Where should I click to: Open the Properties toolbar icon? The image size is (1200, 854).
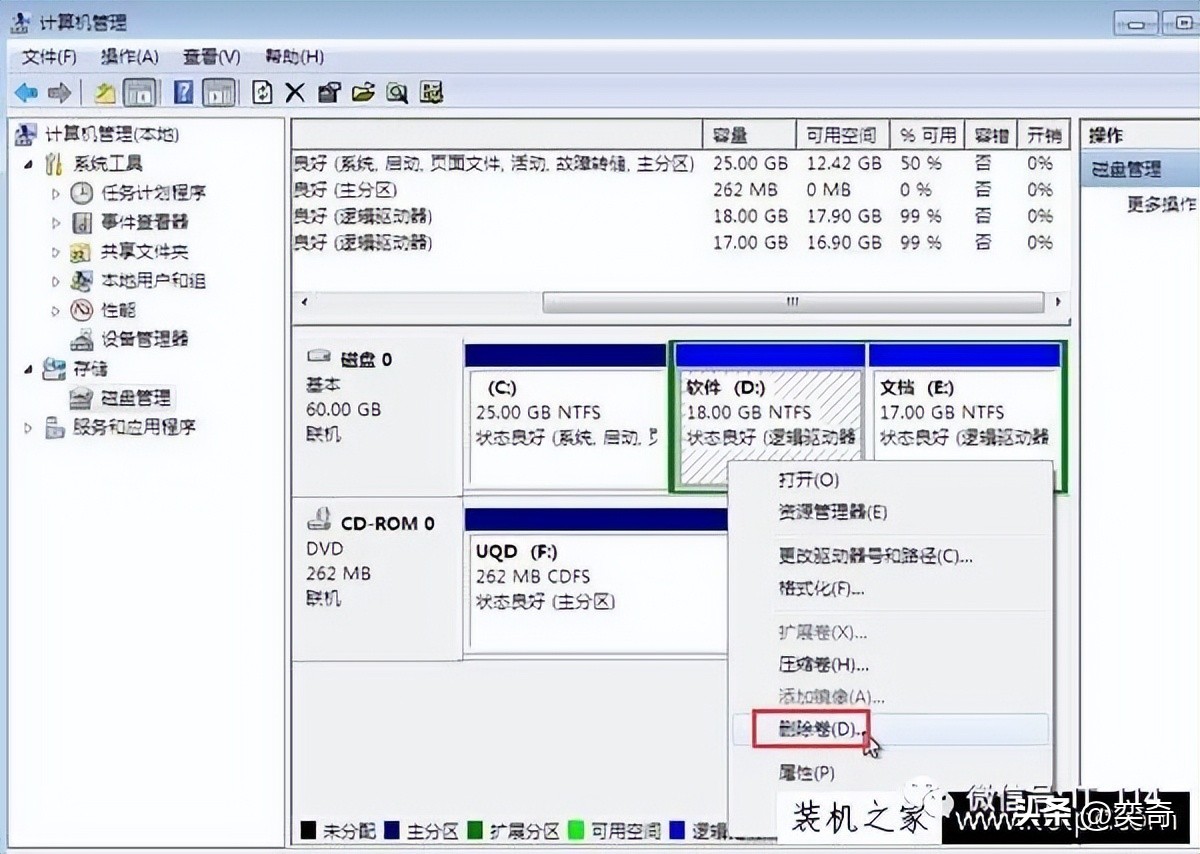click(x=328, y=92)
